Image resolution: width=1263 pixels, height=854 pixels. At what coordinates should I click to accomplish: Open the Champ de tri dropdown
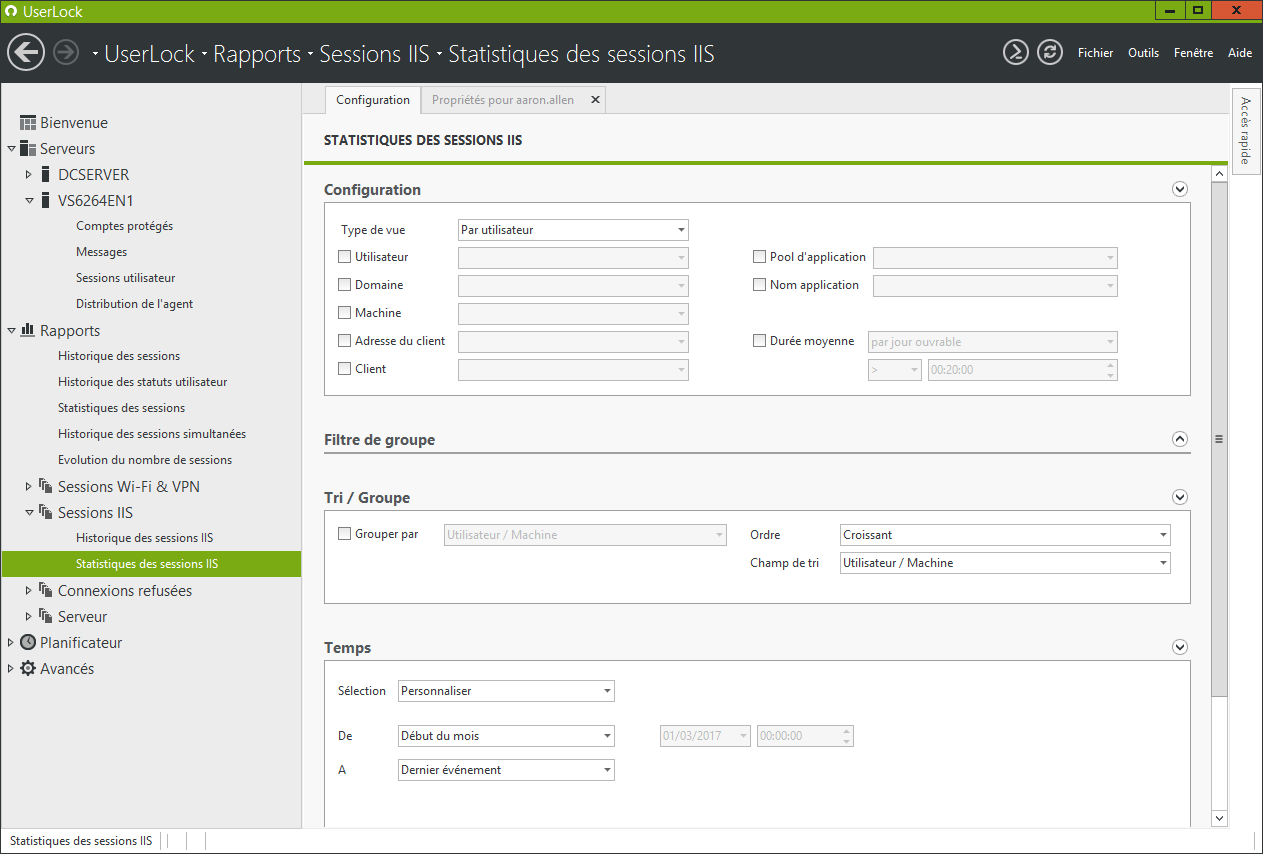click(x=1005, y=563)
